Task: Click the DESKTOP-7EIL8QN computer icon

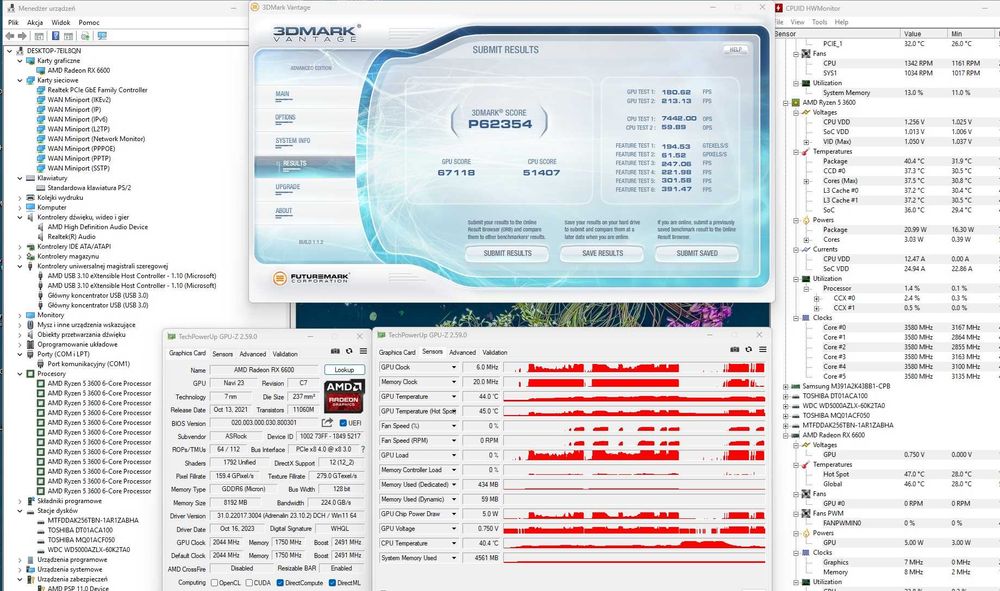Action: [20, 51]
